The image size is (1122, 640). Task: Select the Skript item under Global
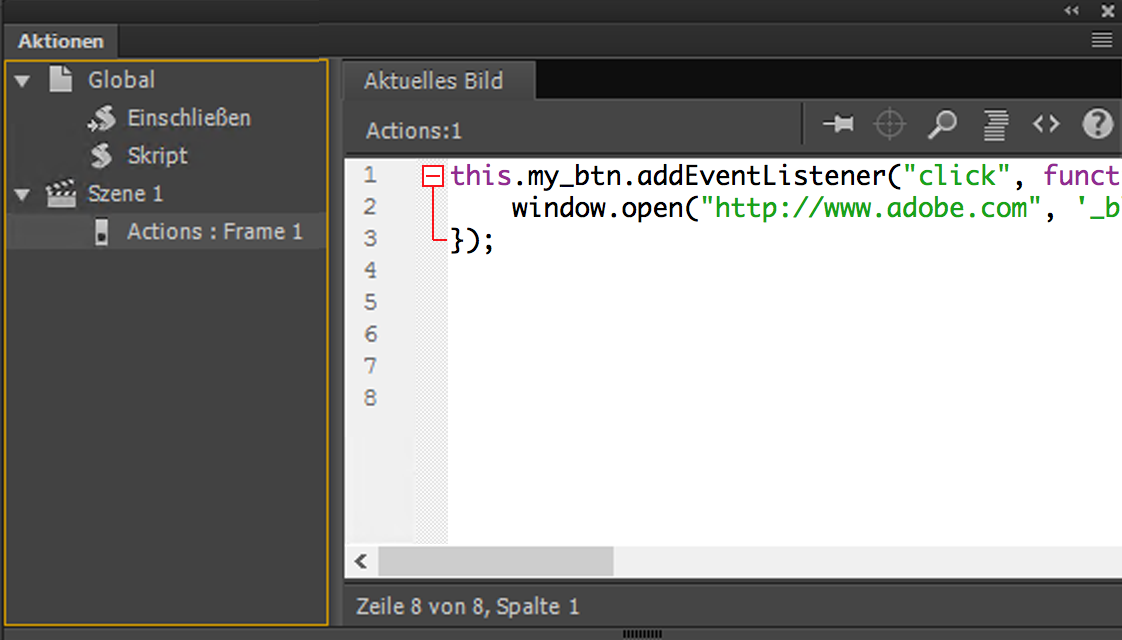[x=157, y=156]
